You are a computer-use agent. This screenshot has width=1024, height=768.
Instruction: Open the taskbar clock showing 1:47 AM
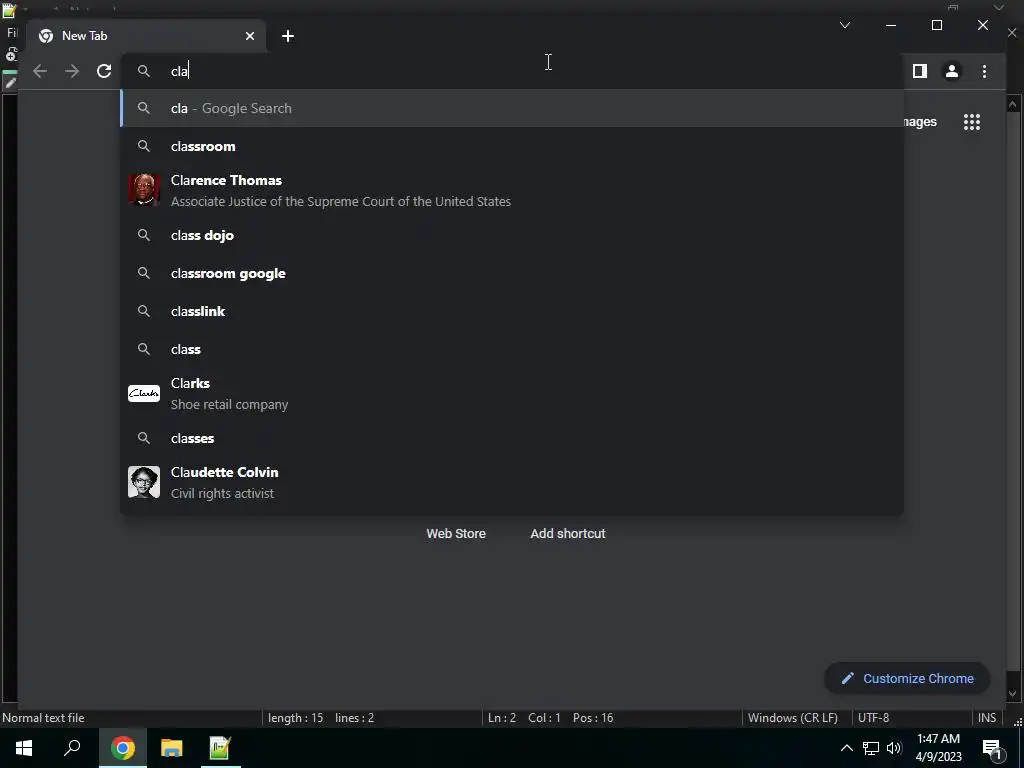[938, 748]
